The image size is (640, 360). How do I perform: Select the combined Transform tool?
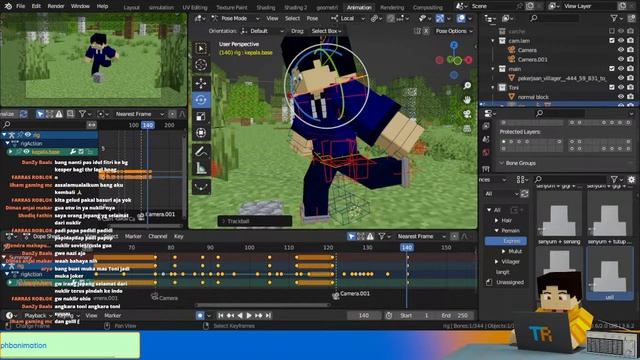click(x=201, y=133)
